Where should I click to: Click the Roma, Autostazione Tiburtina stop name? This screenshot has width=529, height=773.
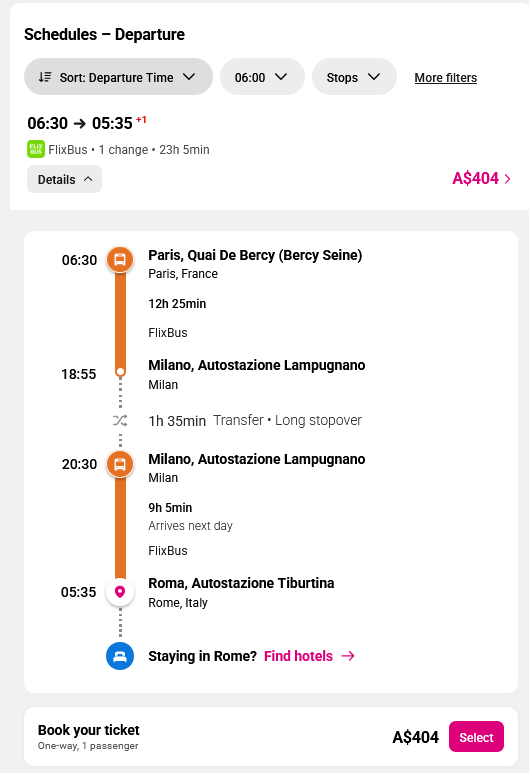click(x=241, y=583)
